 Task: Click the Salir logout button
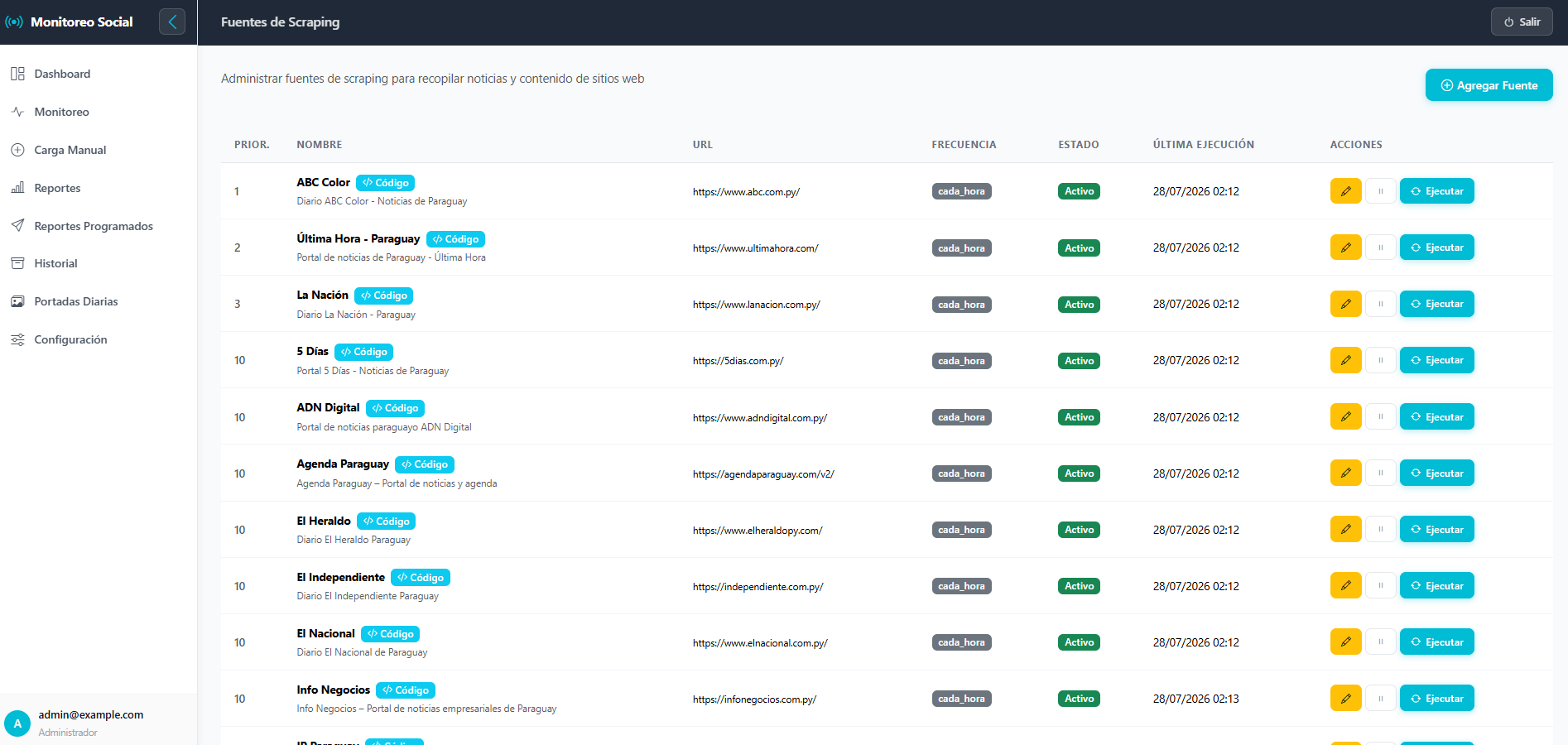tap(1522, 22)
